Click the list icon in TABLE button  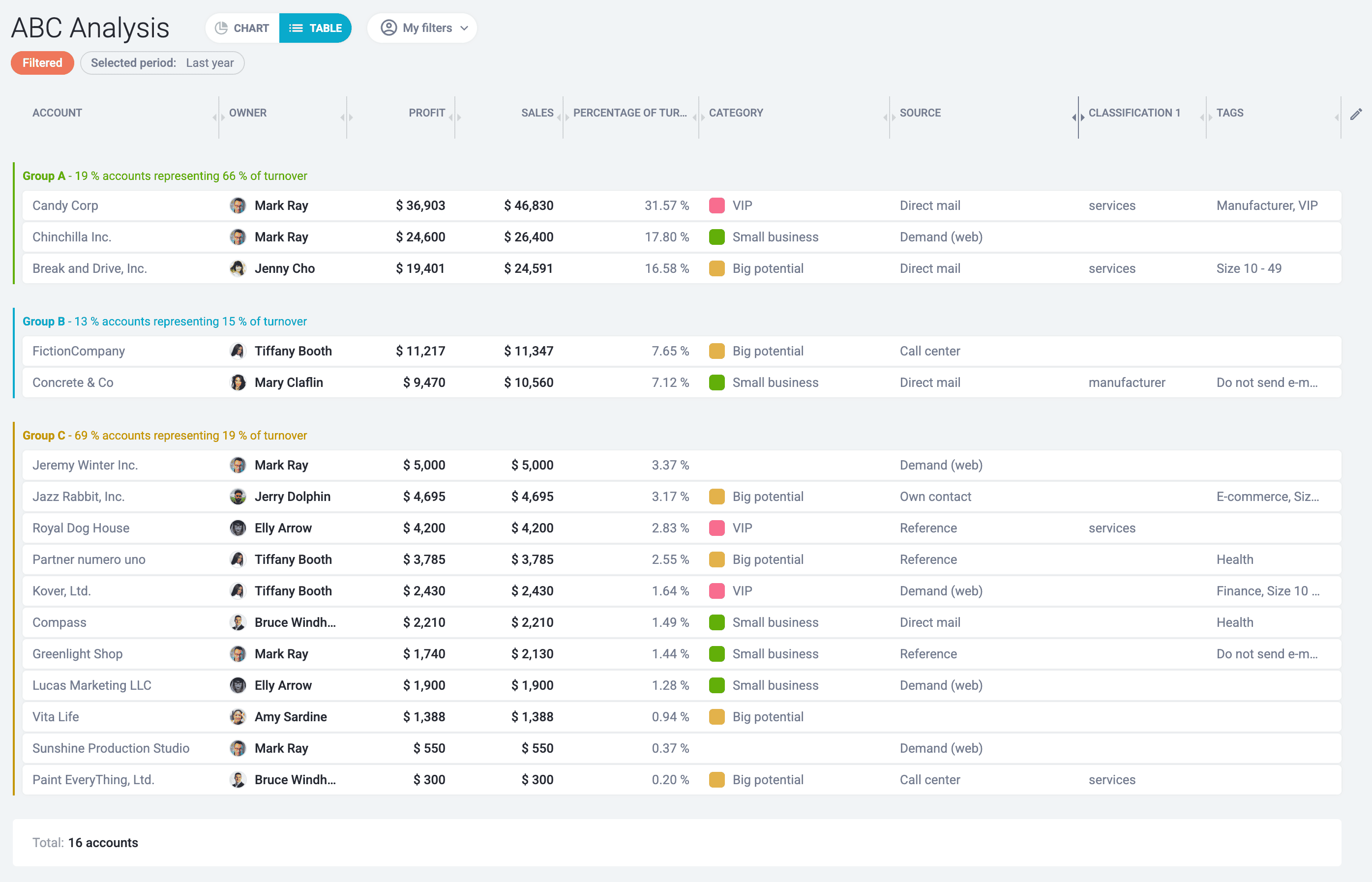296,28
